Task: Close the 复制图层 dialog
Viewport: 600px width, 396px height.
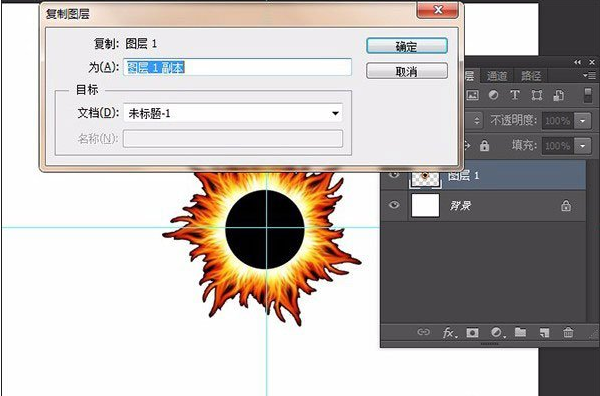Action: [x=438, y=10]
